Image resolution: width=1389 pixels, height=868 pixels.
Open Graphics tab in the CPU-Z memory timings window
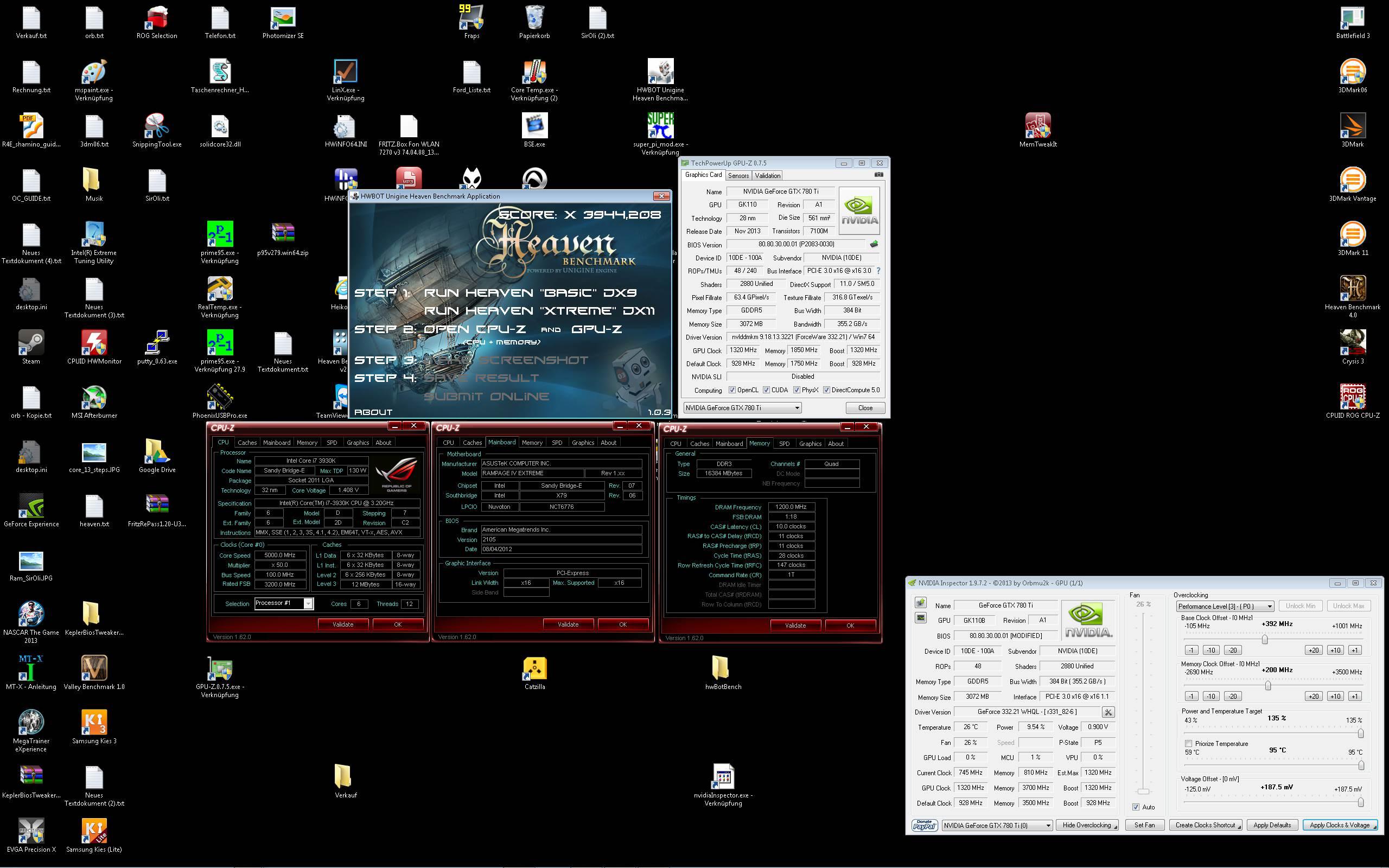810,444
